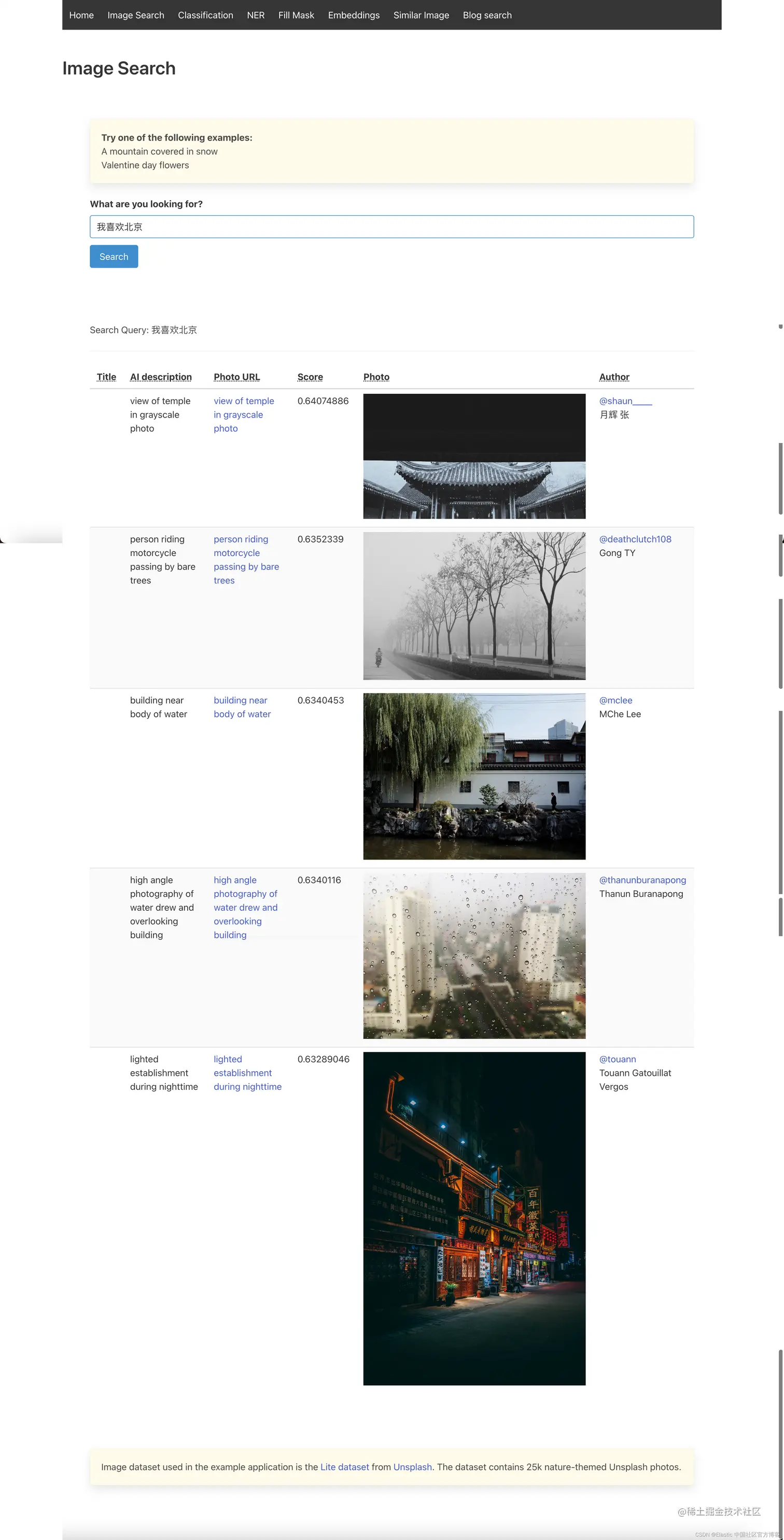
Task: Open the Home nav item
Action: [x=81, y=15]
